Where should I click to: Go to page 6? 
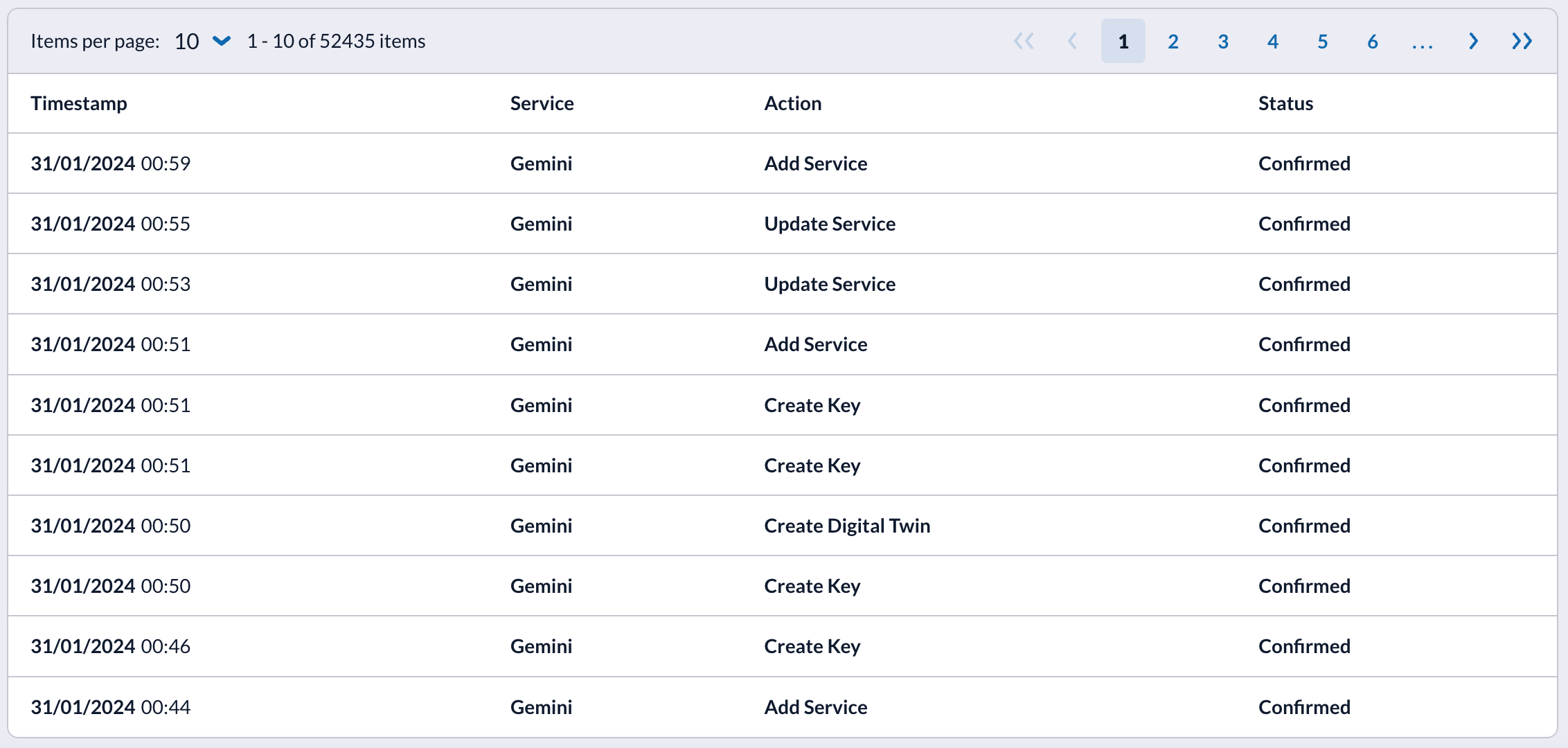pyautogui.click(x=1373, y=42)
